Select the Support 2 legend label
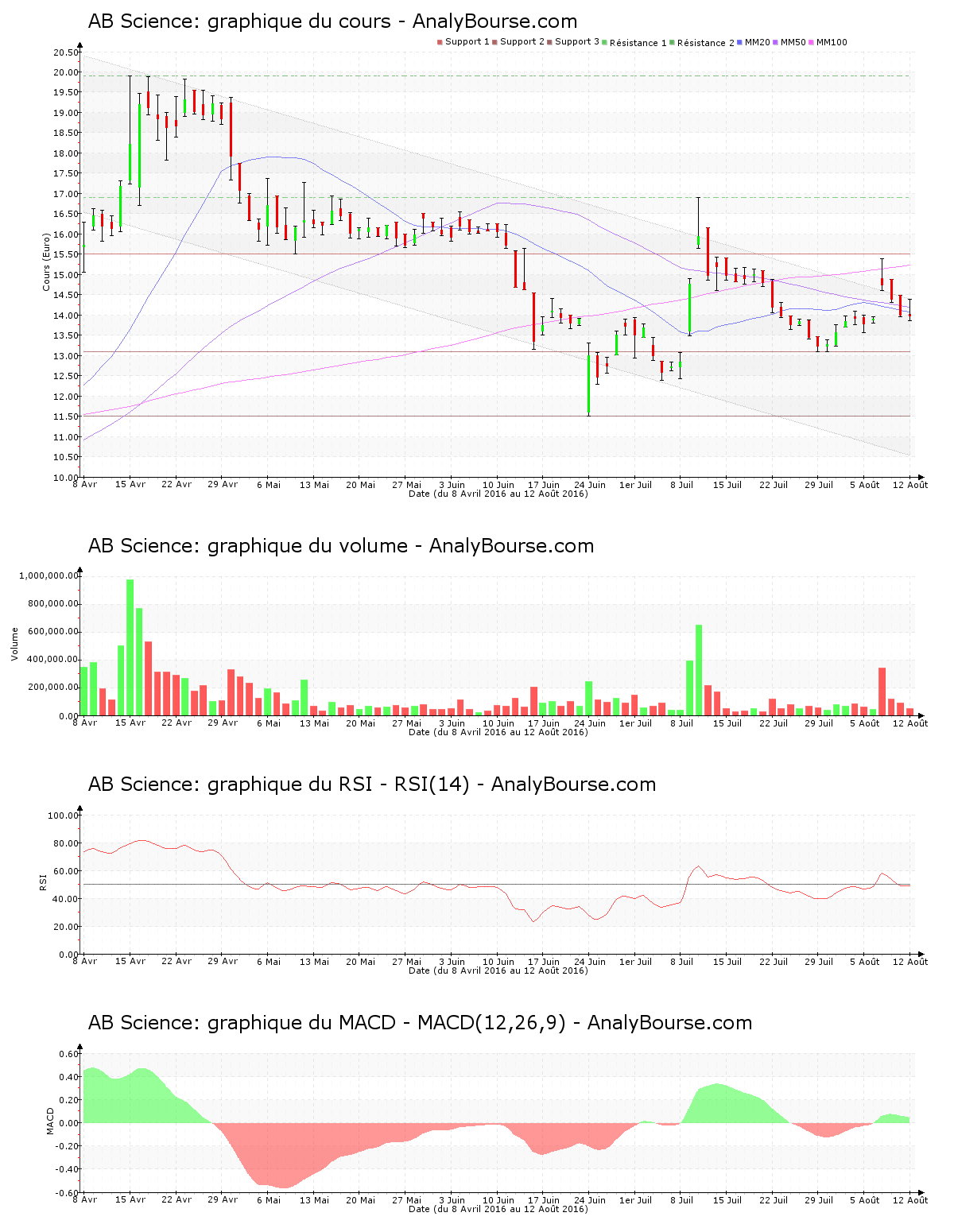Screen dimensions: 954x1232 (522, 42)
